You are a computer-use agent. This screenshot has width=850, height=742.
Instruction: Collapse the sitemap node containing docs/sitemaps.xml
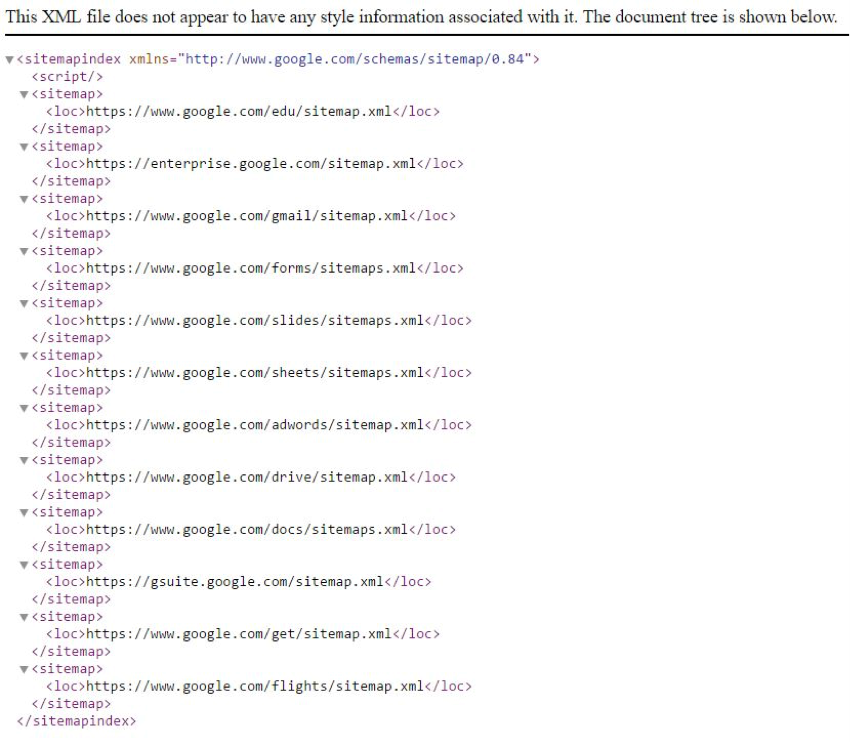pos(24,513)
